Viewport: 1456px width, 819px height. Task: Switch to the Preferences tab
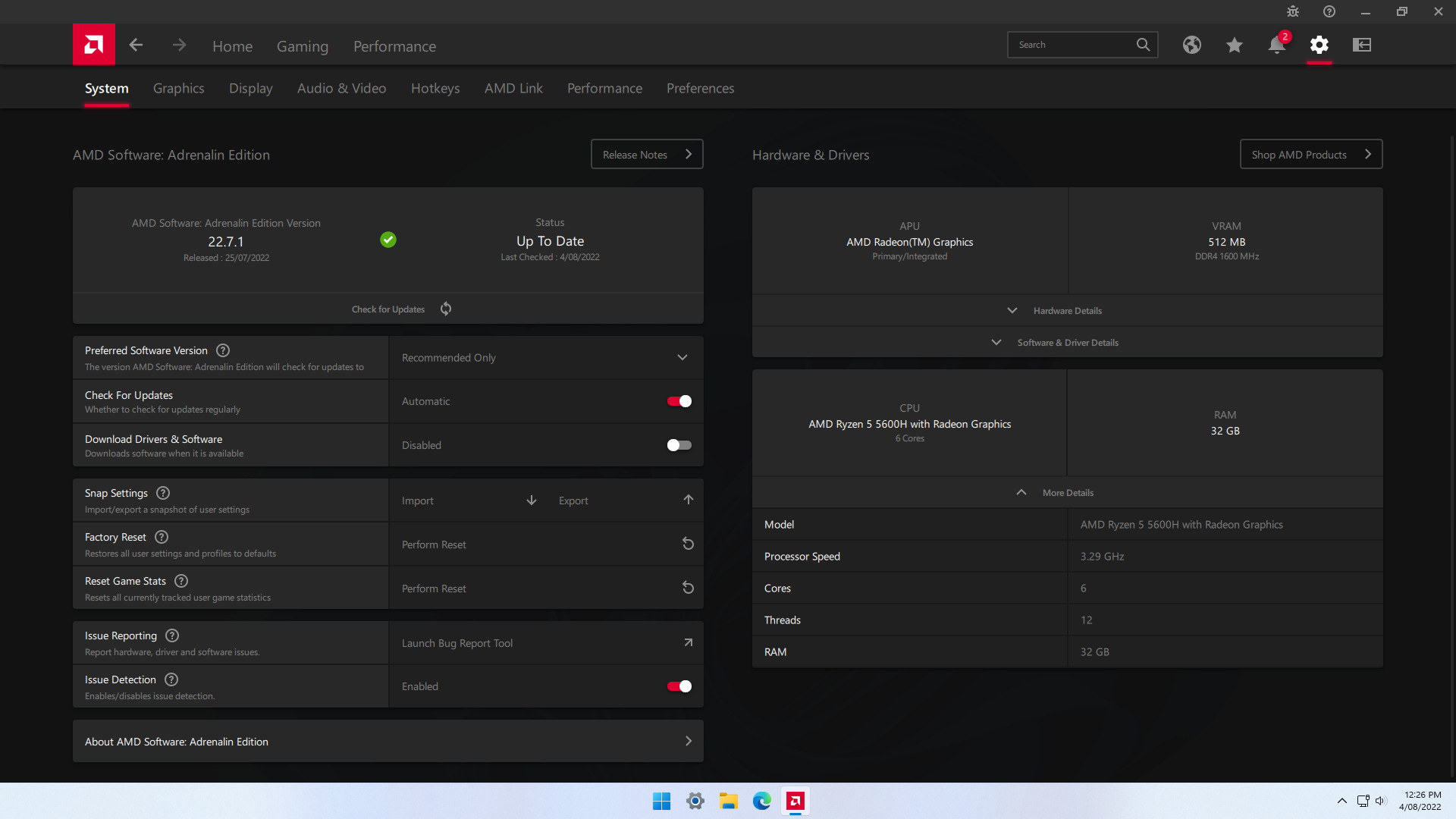[x=700, y=88]
